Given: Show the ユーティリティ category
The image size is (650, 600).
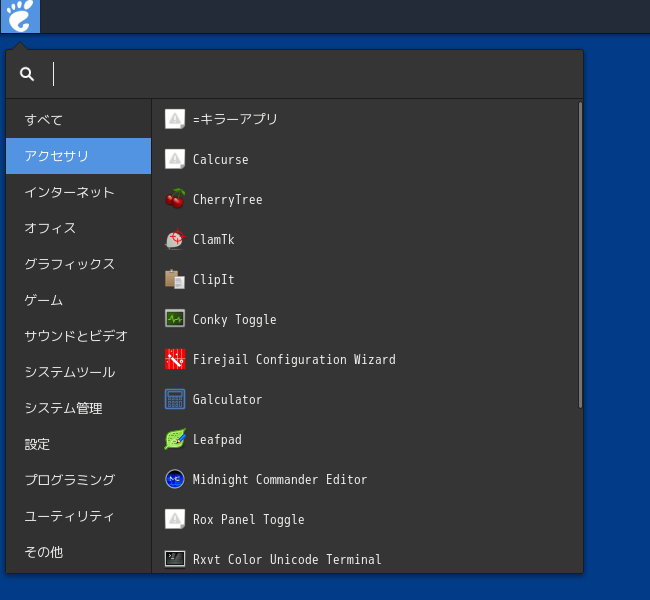Looking at the screenshot, I should click(78, 516).
